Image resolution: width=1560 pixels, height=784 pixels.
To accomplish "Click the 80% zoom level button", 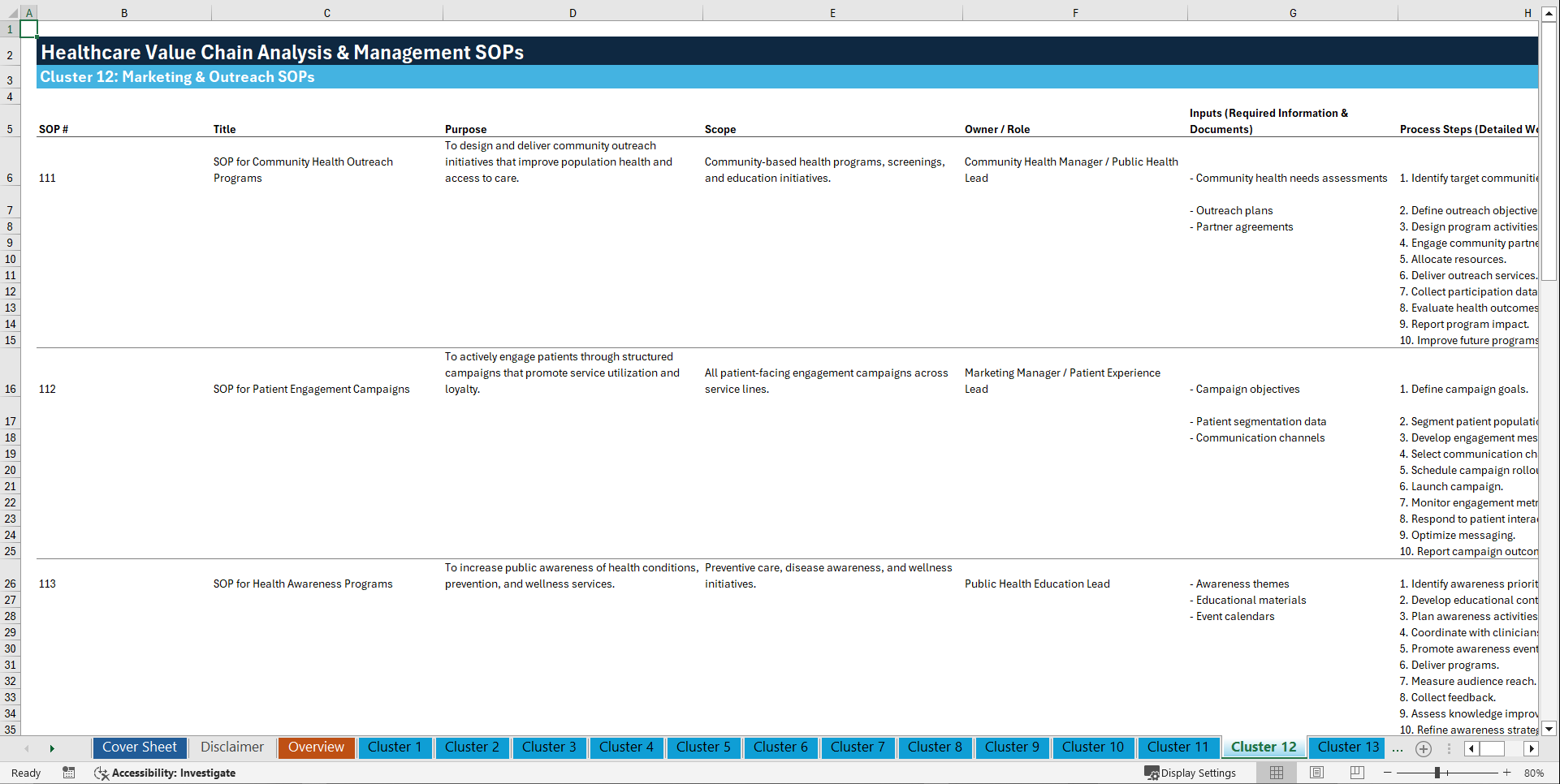I will [1534, 773].
